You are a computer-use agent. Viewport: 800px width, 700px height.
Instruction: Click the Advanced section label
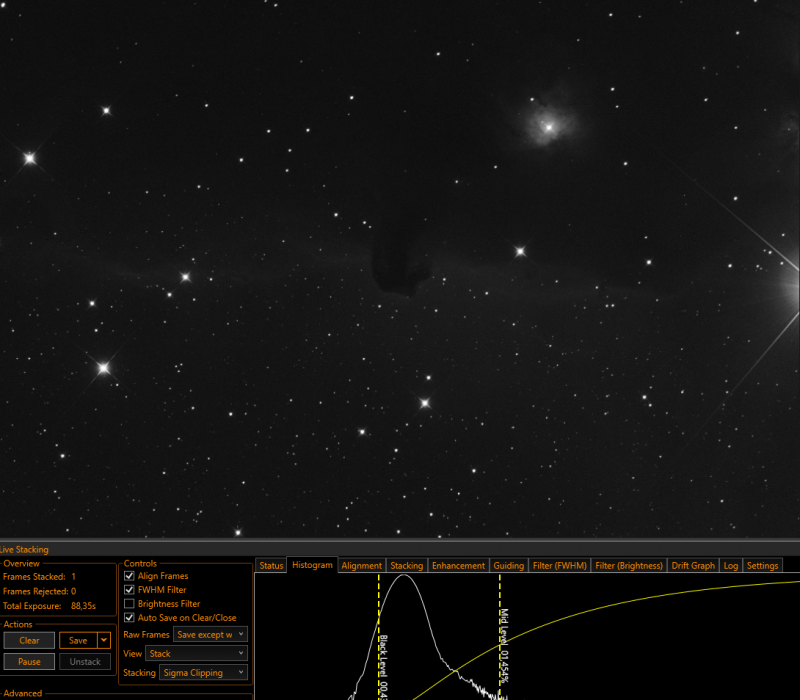(x=23, y=693)
